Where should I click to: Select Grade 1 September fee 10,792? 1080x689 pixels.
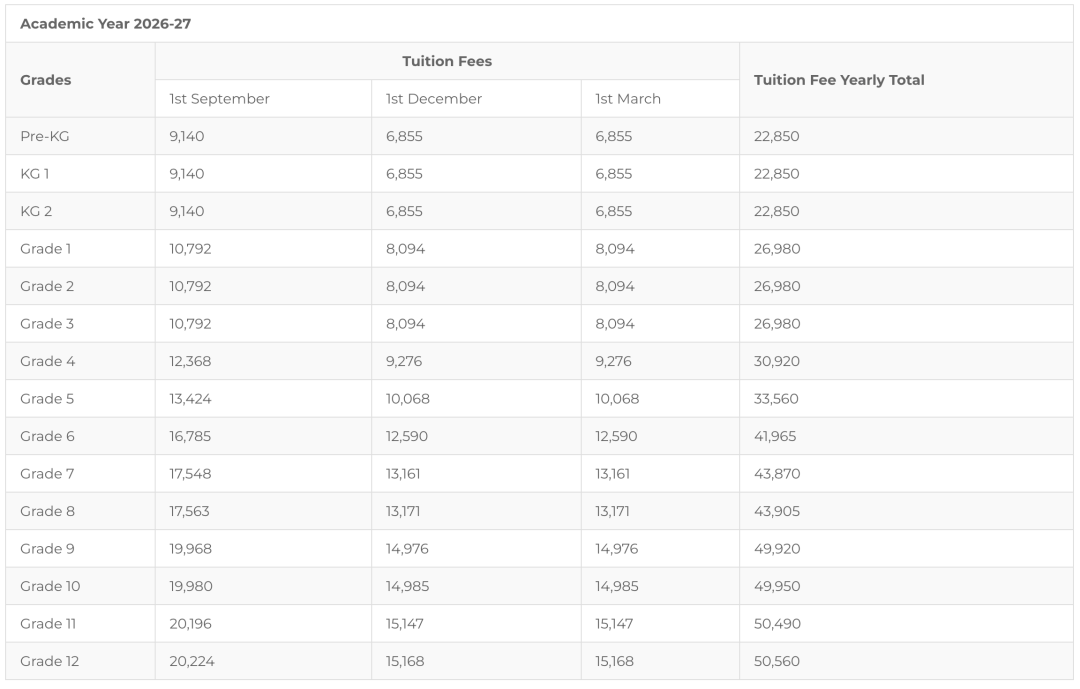coord(190,249)
